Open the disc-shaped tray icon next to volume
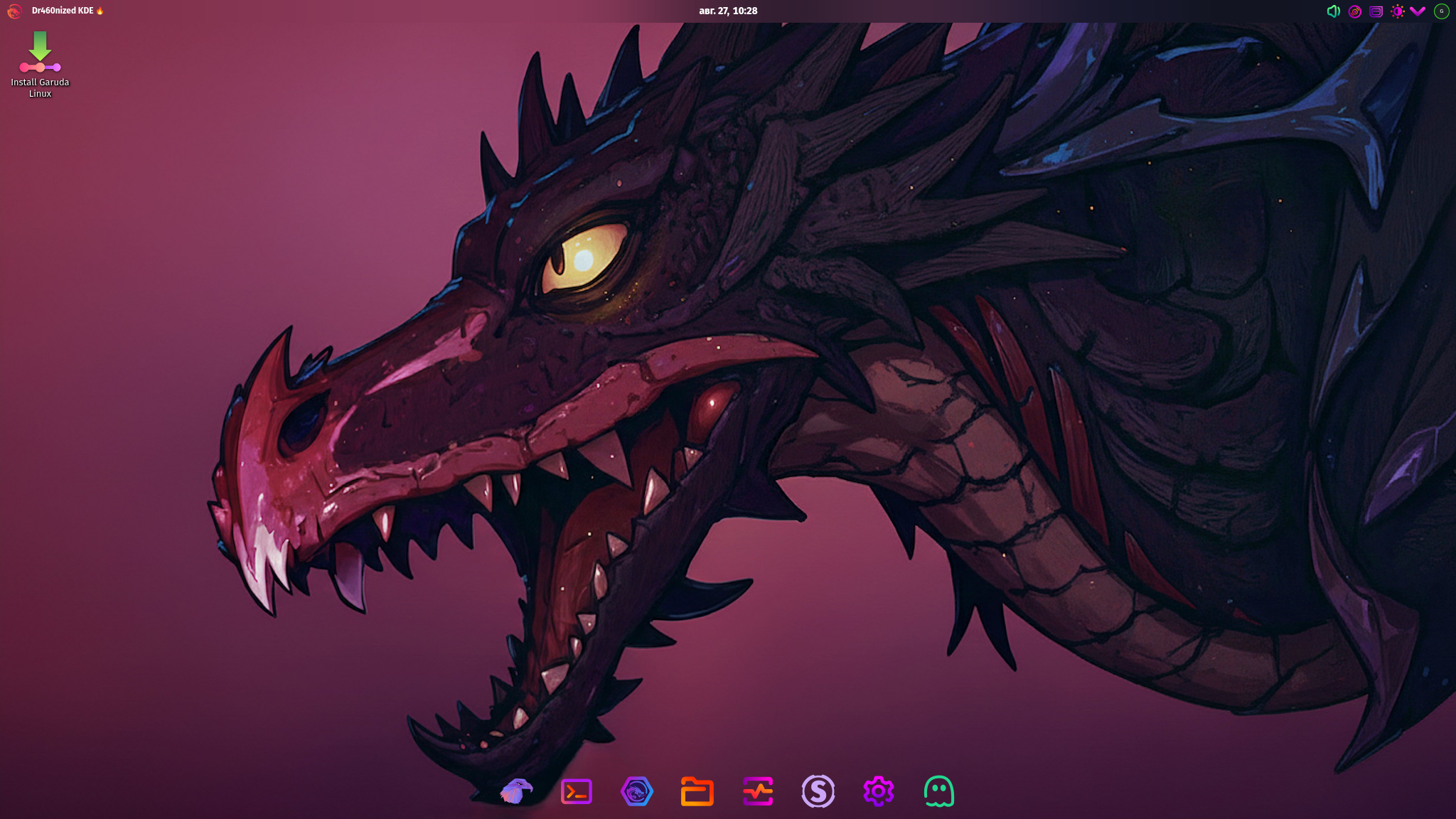The height and width of the screenshot is (819, 1456). pyautogui.click(x=1355, y=11)
